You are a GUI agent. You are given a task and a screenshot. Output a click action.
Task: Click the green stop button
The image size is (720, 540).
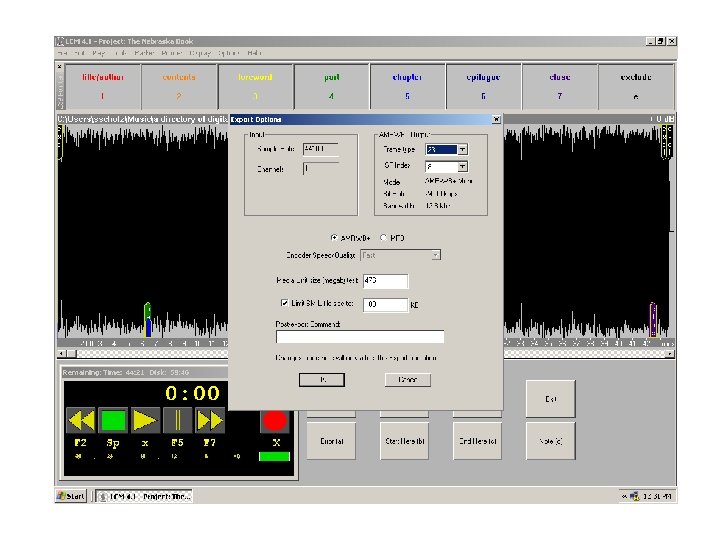[x=113, y=420]
